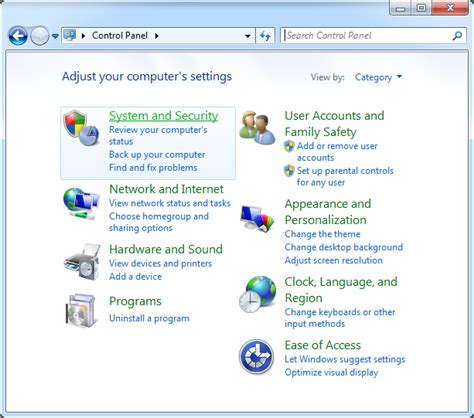Click the Control Panel icon in address bar
The height and width of the screenshot is (418, 474).
[x=70, y=35]
